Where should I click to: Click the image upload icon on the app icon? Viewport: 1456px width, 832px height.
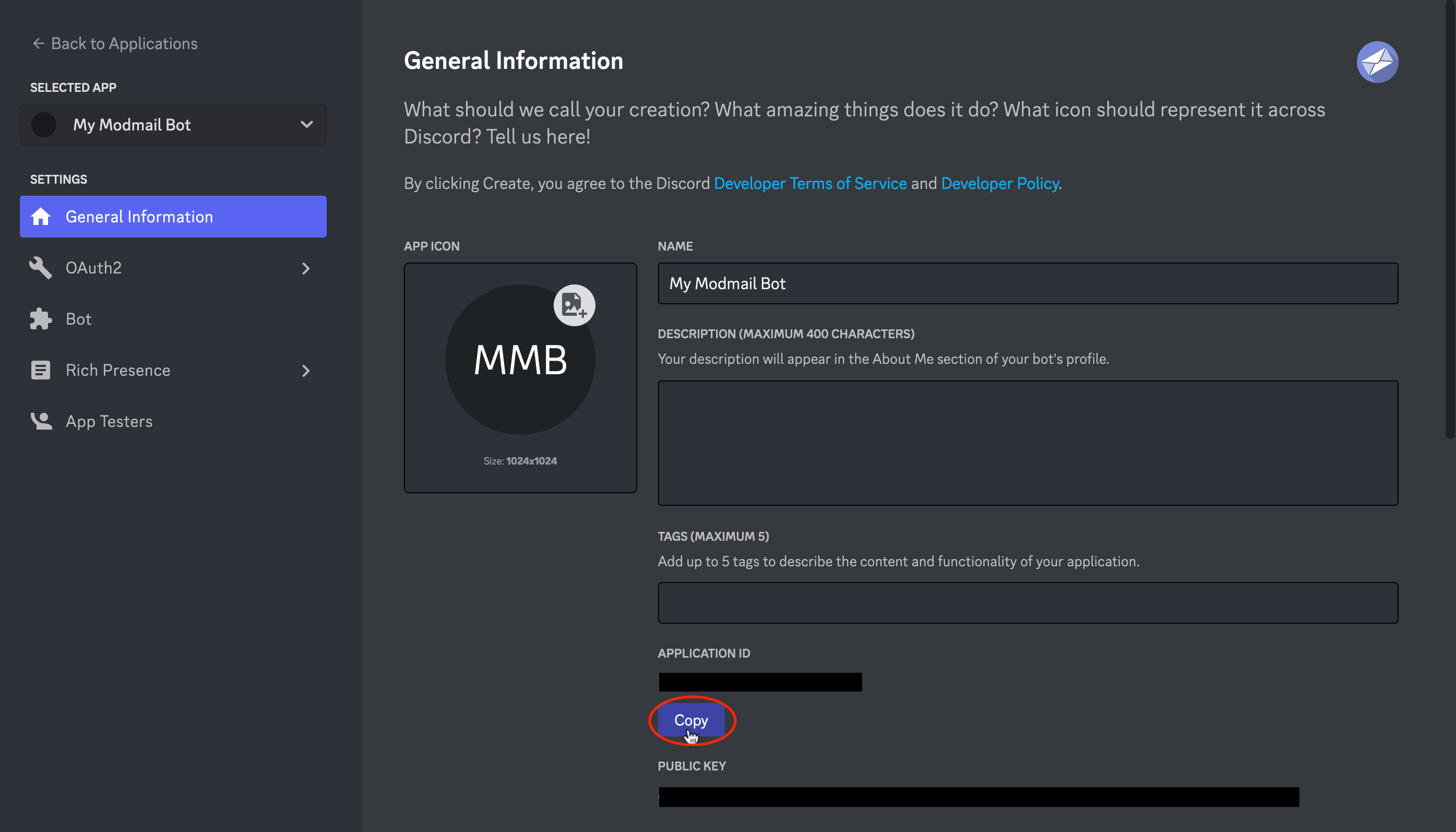point(575,306)
